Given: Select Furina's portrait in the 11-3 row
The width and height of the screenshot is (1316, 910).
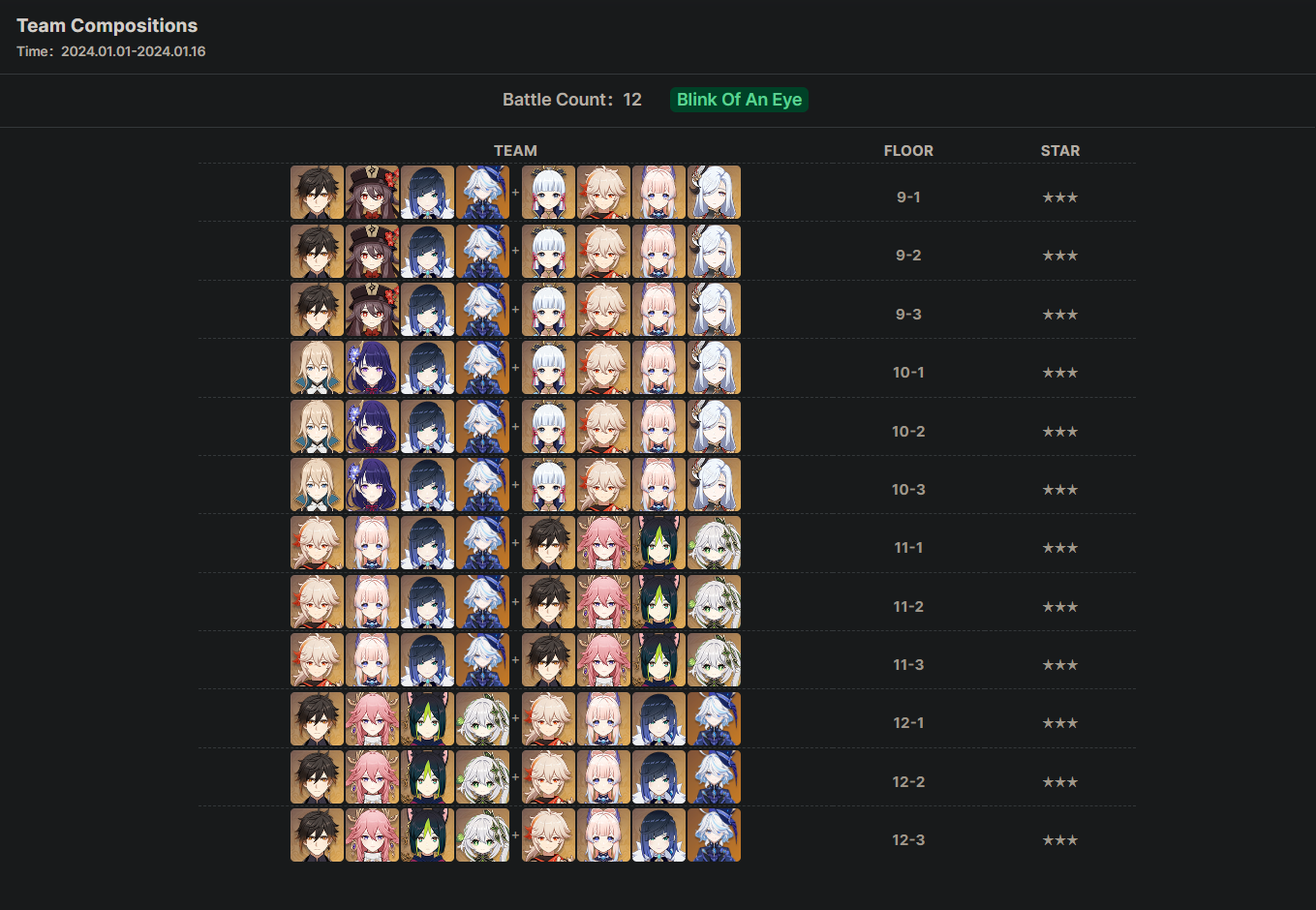Looking at the screenshot, I should coord(482,660).
